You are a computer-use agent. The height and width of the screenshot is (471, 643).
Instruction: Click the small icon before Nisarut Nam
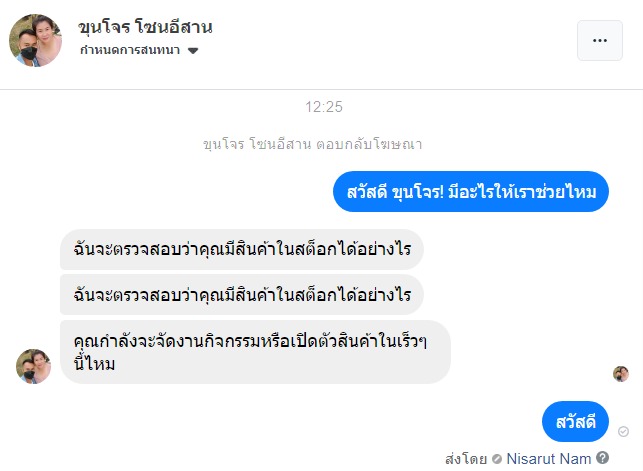tap(497, 459)
